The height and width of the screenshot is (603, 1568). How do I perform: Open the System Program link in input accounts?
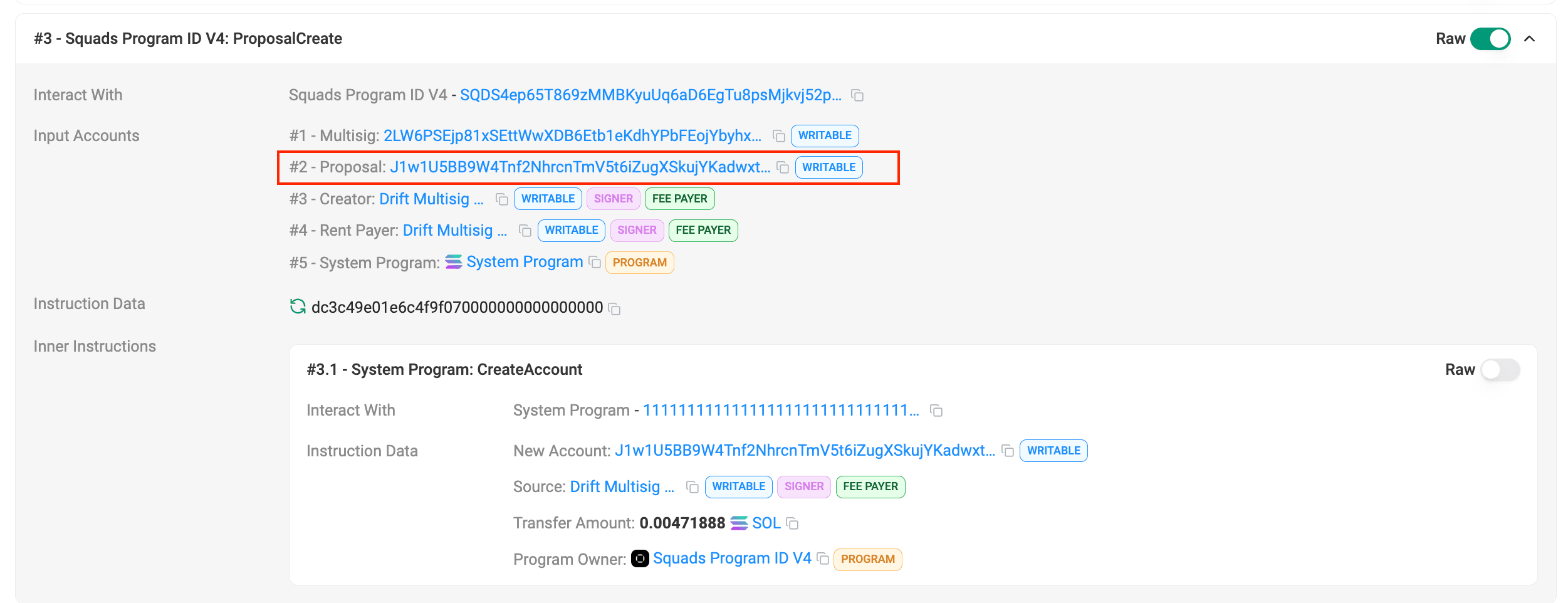(524, 262)
